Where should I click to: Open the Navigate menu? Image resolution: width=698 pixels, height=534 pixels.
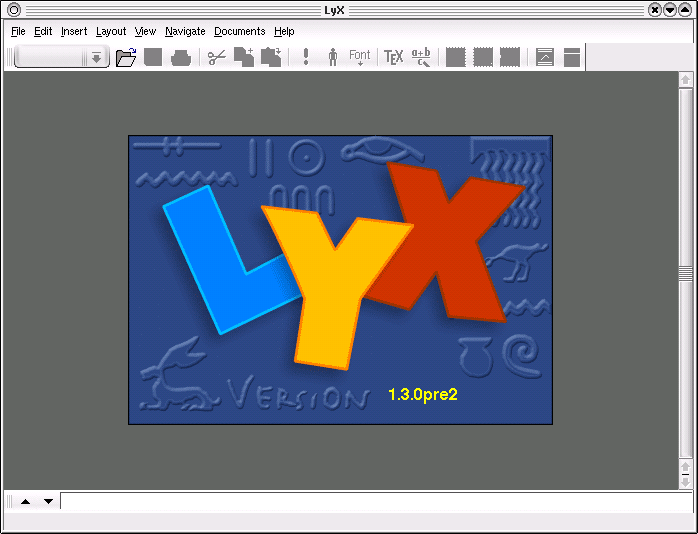[x=185, y=31]
